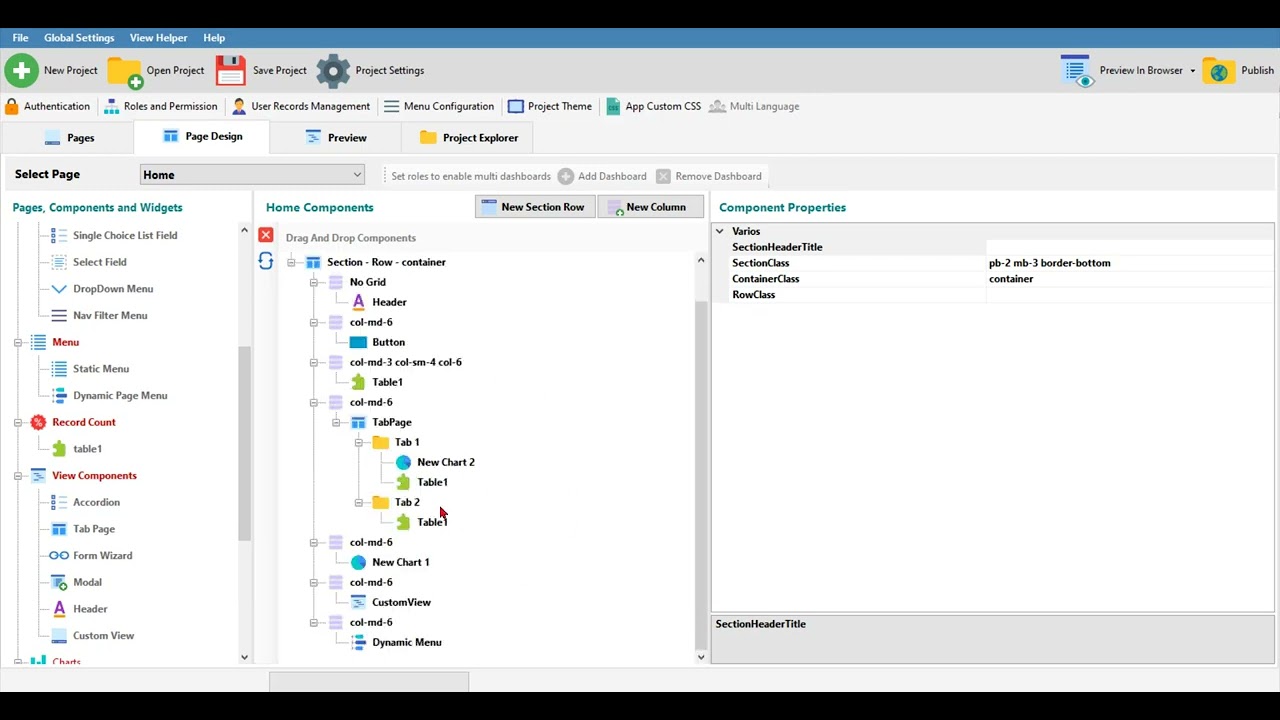Click the green New Project plus icon
Image resolution: width=1280 pixels, height=720 pixels.
coord(21,71)
